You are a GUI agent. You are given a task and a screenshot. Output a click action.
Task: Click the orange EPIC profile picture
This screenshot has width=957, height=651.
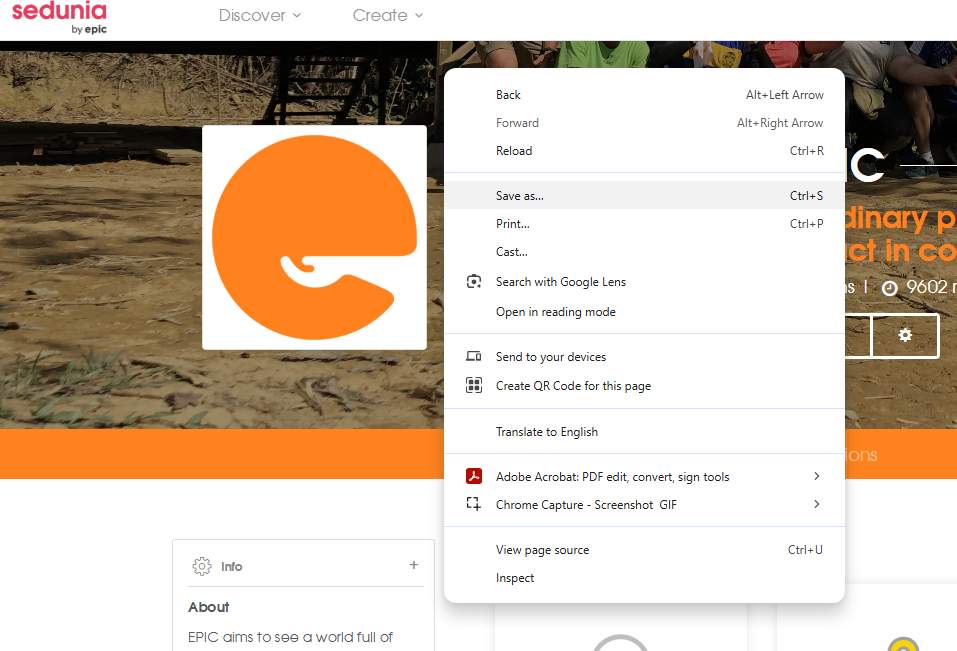[x=314, y=237]
